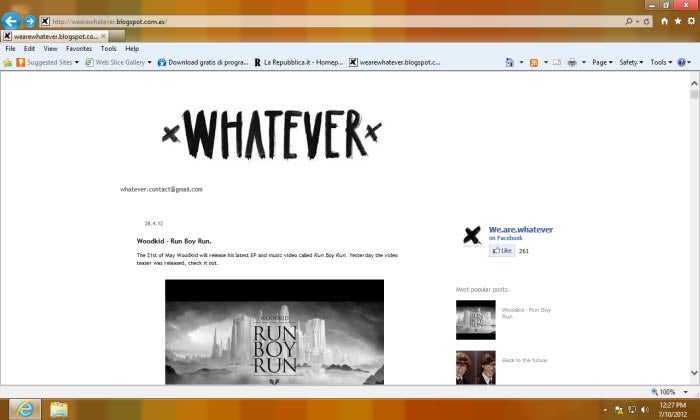Open the We.are.whatever Facebook link
Screen dimensions: 700x420
[x=520, y=230]
